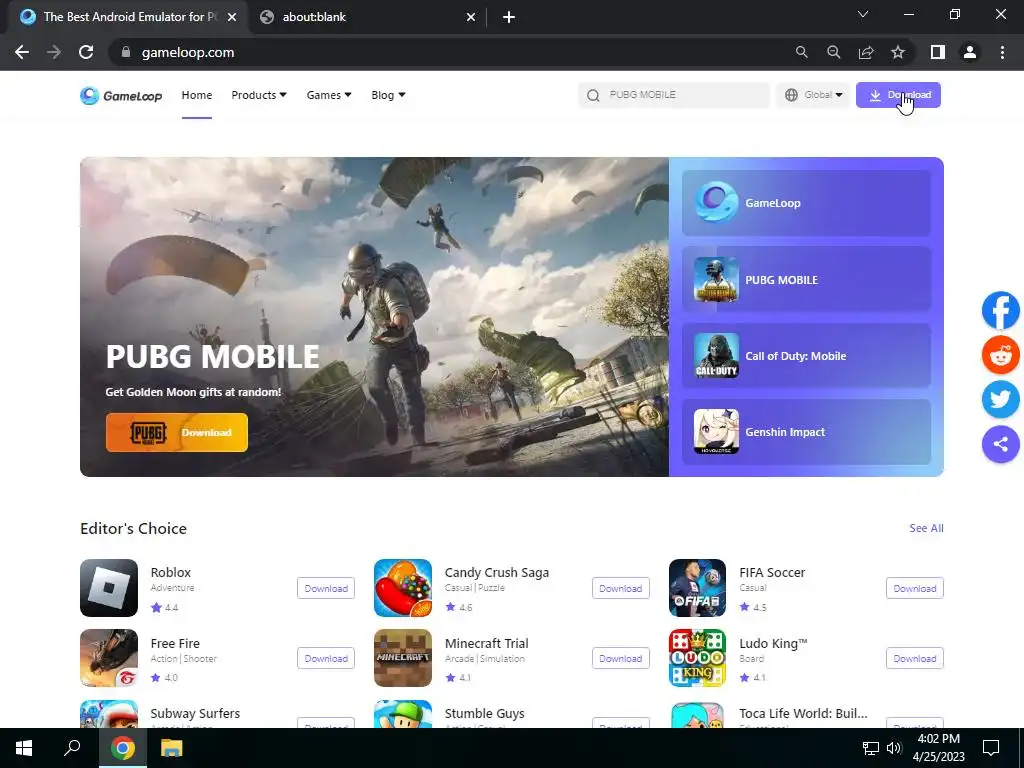Open File Explorer from the taskbar
The image size is (1024, 768).
(x=172, y=748)
